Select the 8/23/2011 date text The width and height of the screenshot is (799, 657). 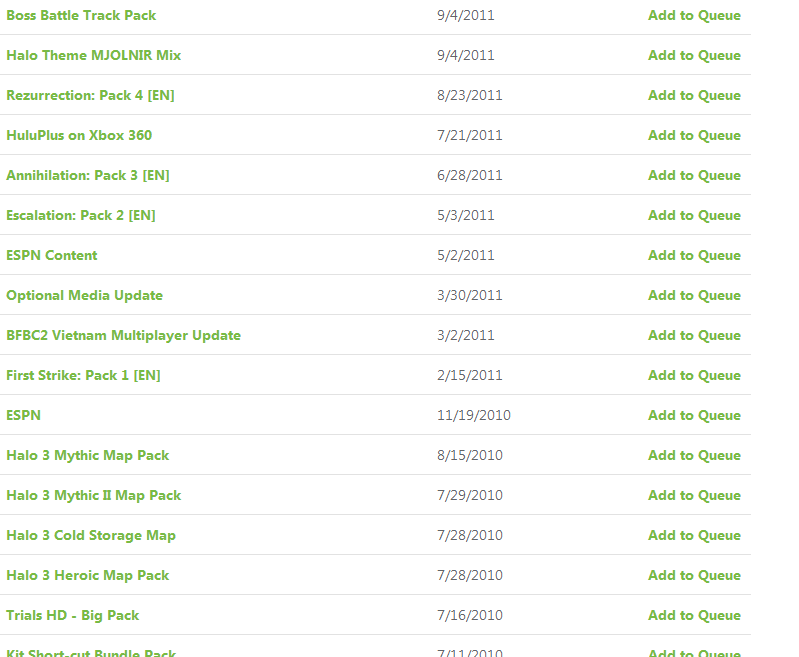[x=470, y=95]
